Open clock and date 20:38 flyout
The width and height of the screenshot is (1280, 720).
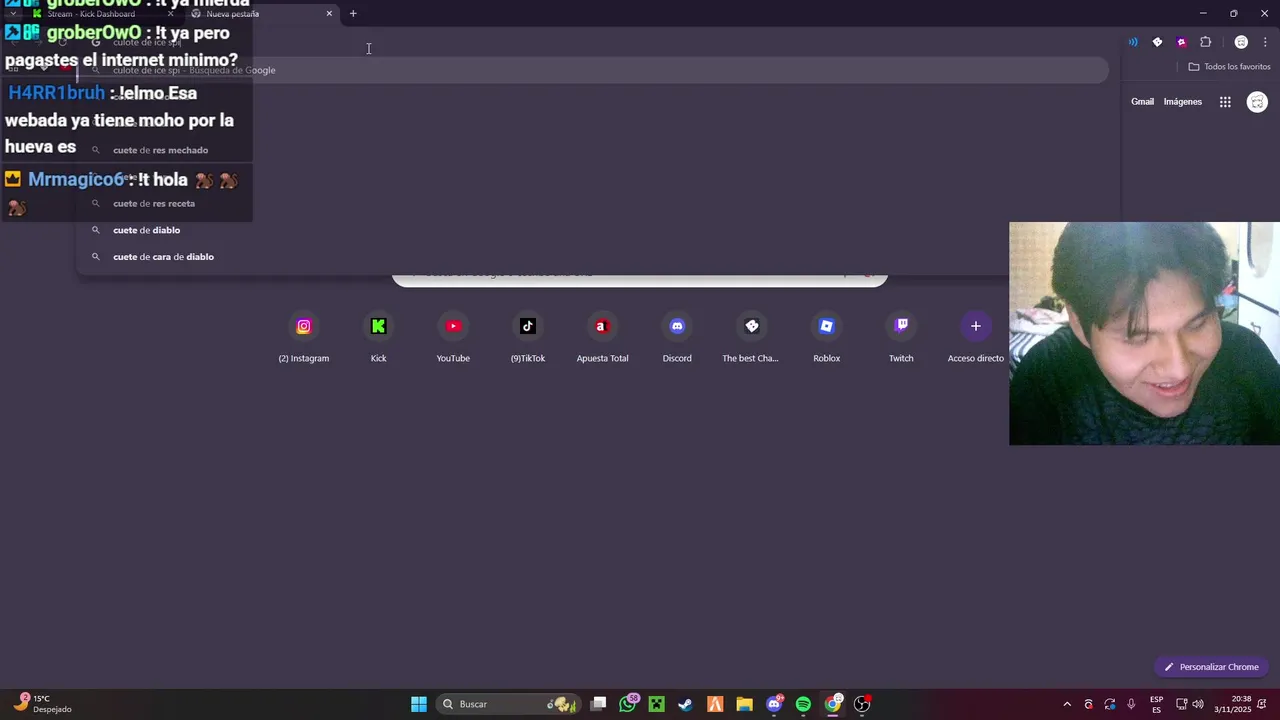click(1233, 704)
